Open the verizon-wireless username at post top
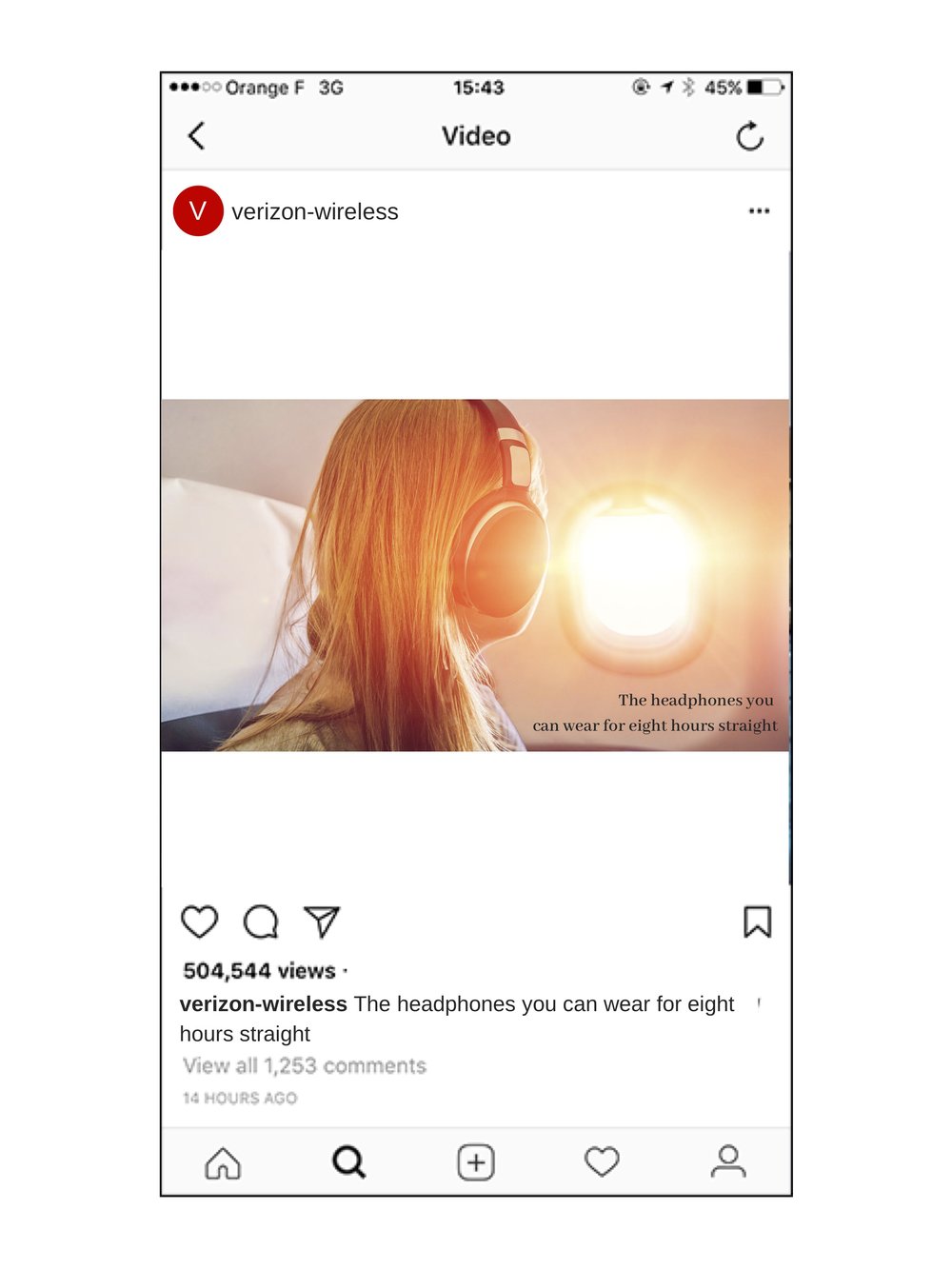 [315, 211]
